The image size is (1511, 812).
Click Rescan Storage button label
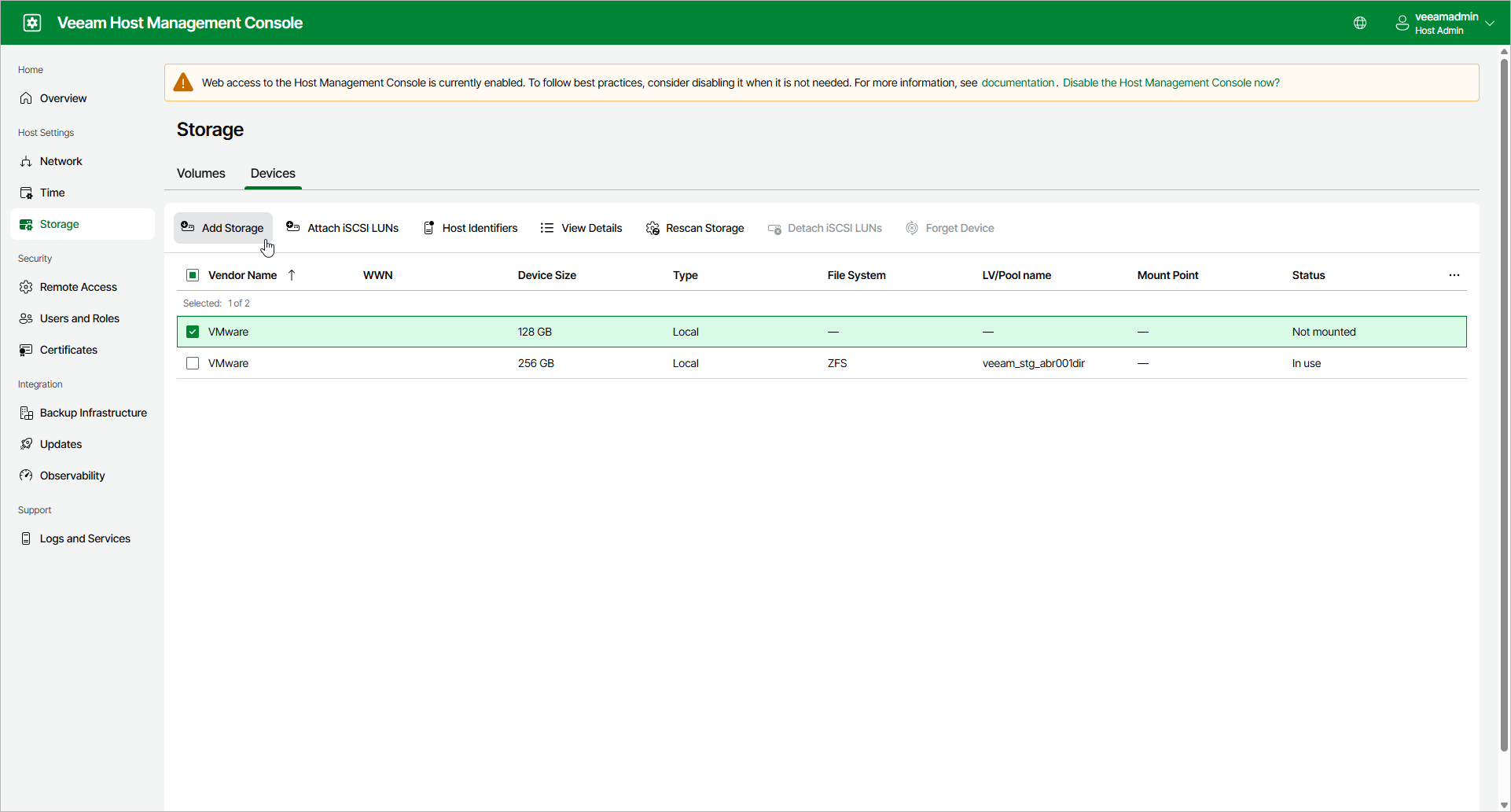tap(705, 228)
